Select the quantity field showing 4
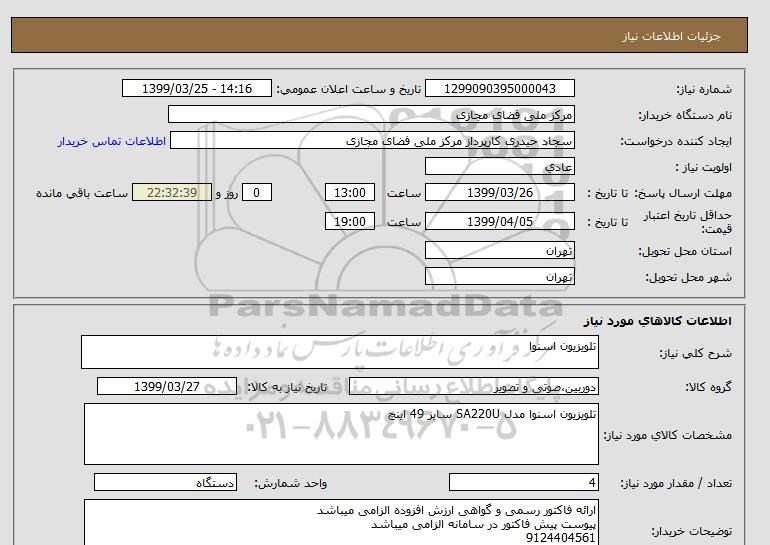Image resolution: width=770 pixels, height=545 pixels. click(x=524, y=483)
